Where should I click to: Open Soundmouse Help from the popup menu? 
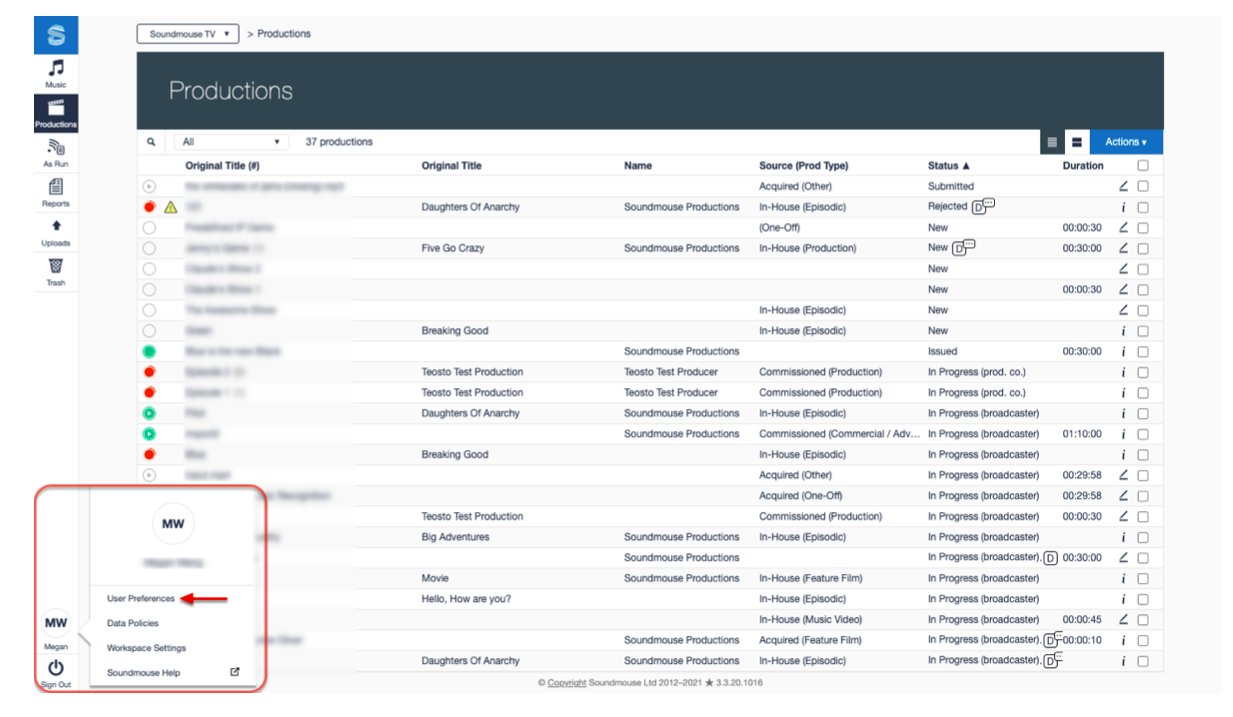point(144,673)
